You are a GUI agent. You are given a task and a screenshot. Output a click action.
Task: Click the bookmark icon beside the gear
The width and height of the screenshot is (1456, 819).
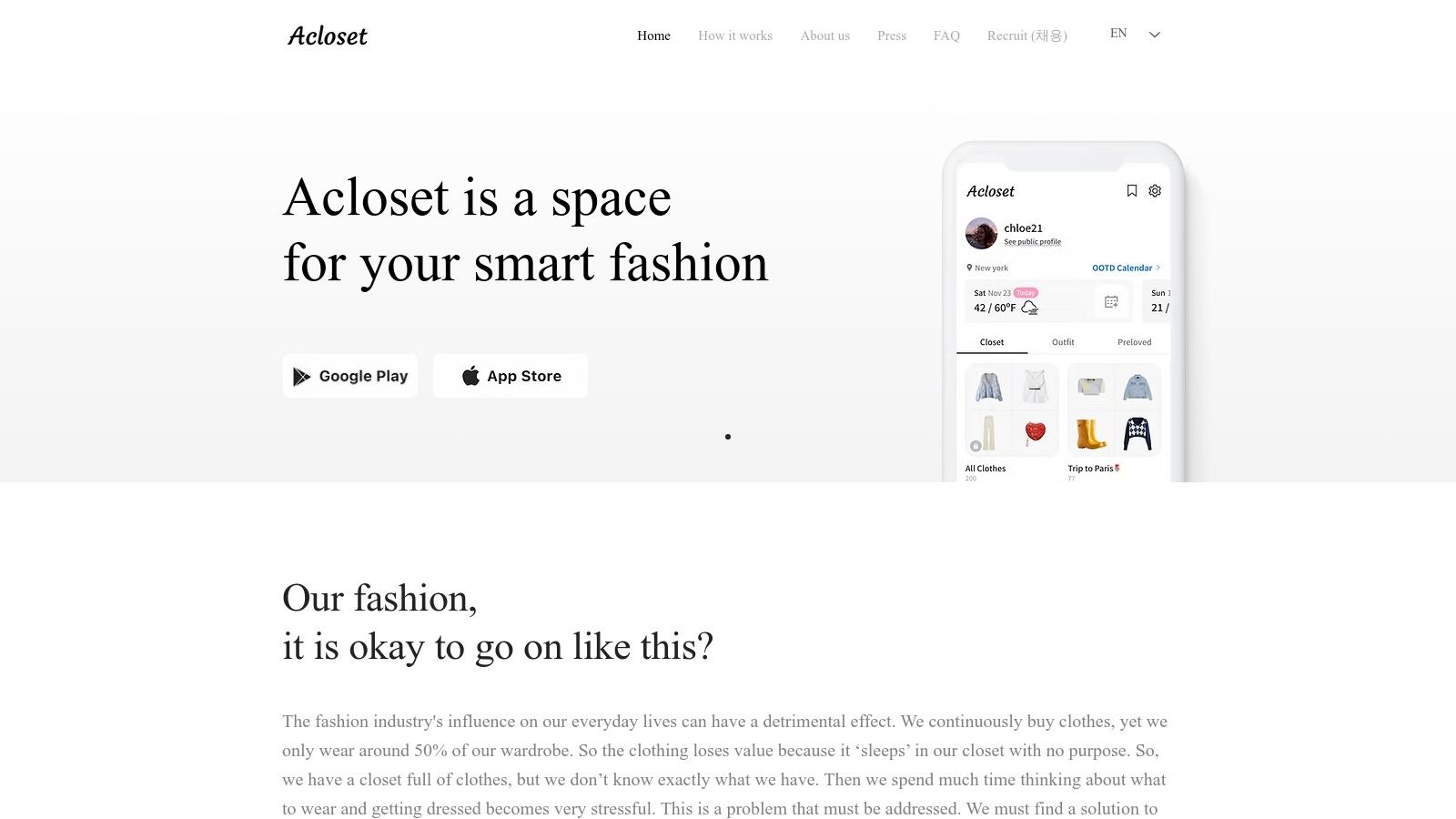[x=1131, y=191]
